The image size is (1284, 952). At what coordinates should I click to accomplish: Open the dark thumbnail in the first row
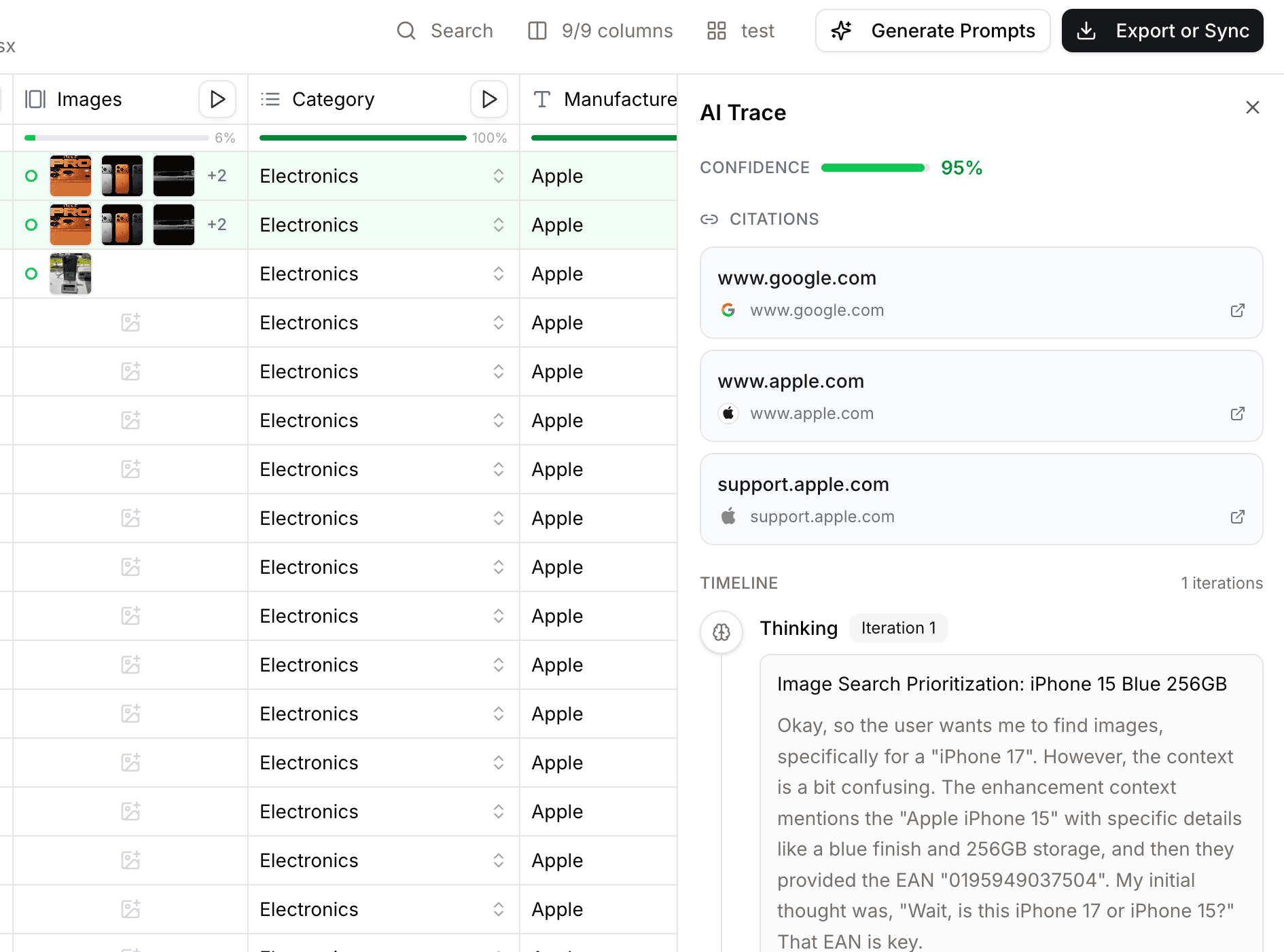pos(174,176)
